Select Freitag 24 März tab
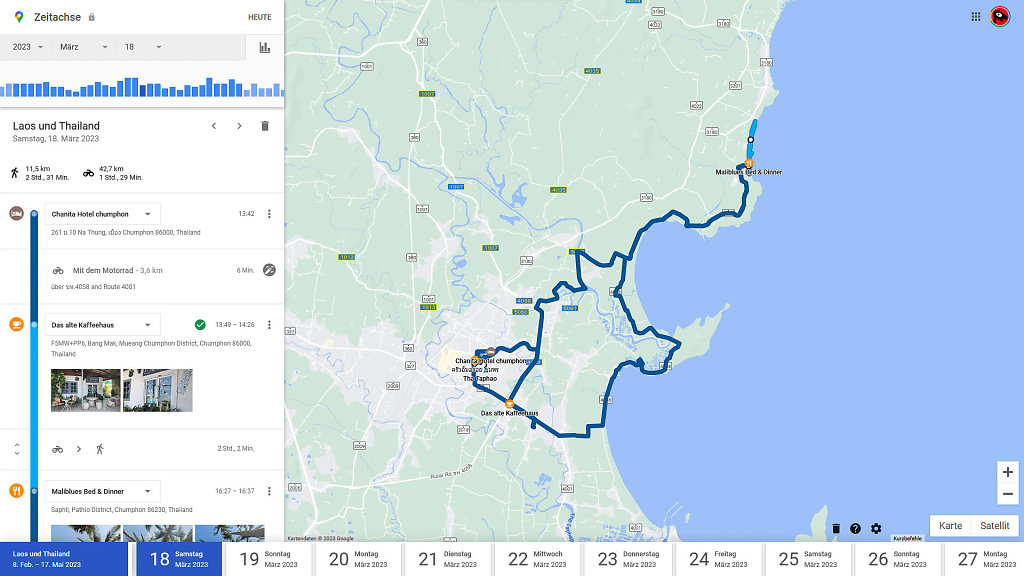1024x576 pixels. (714, 559)
